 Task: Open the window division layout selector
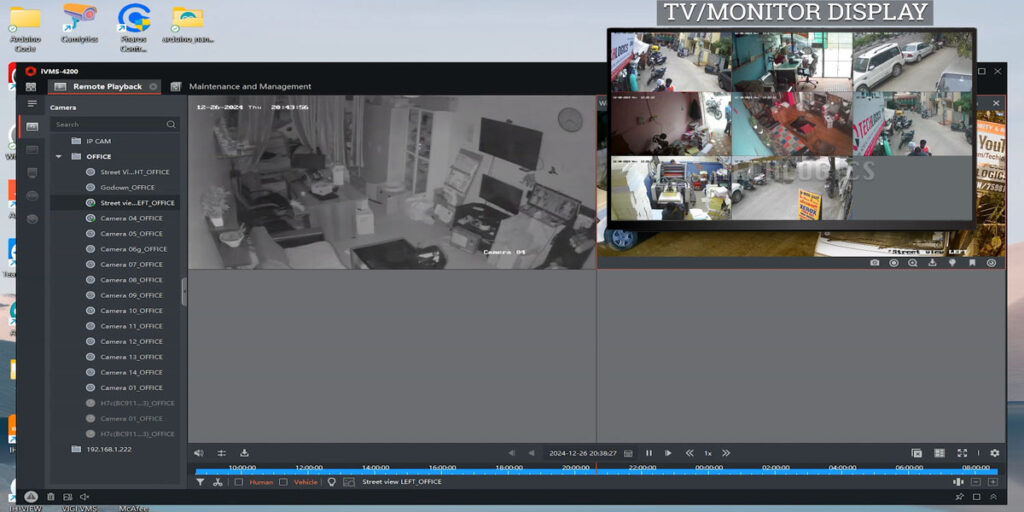pos(939,453)
